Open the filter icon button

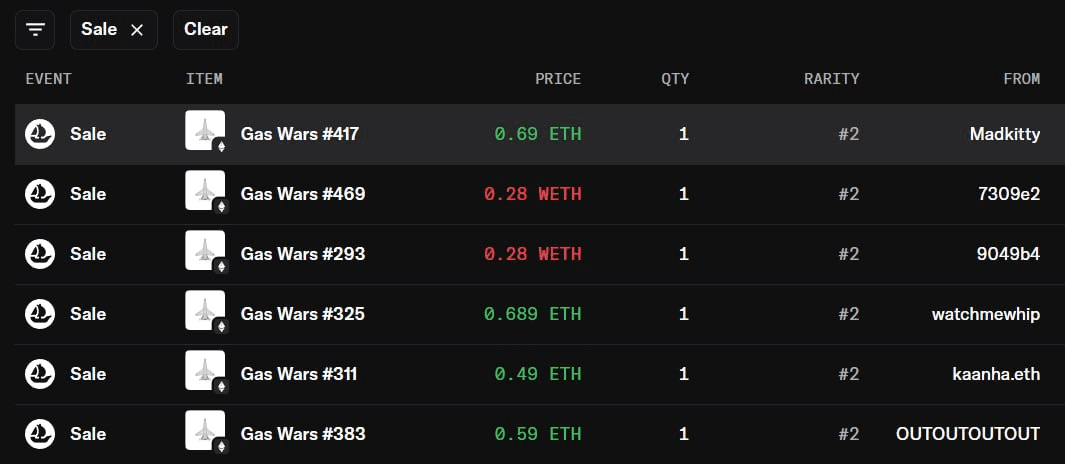click(x=35, y=30)
